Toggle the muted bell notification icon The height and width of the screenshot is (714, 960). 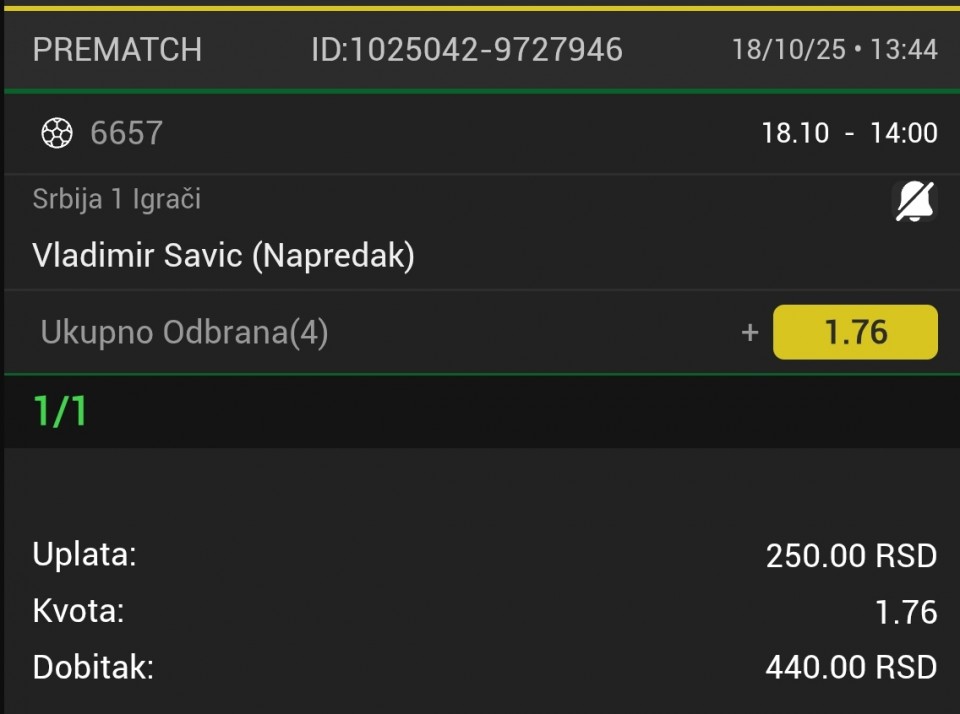tap(913, 202)
